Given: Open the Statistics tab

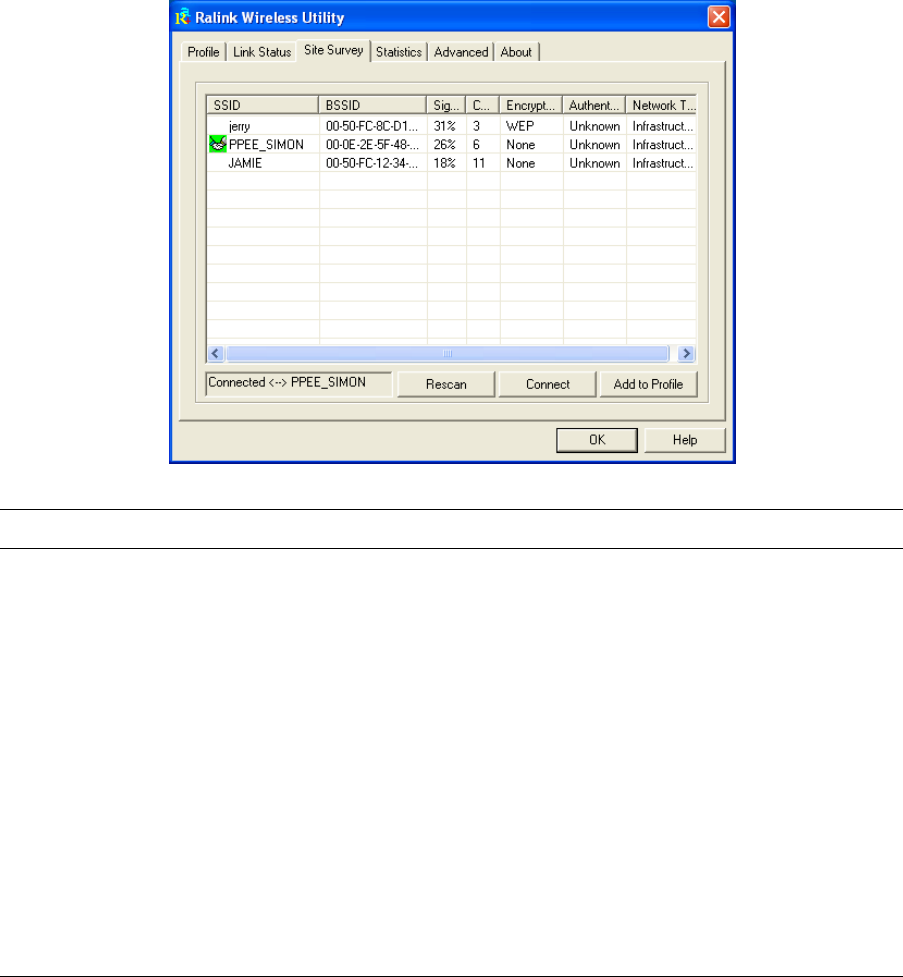Looking at the screenshot, I should (x=399, y=52).
